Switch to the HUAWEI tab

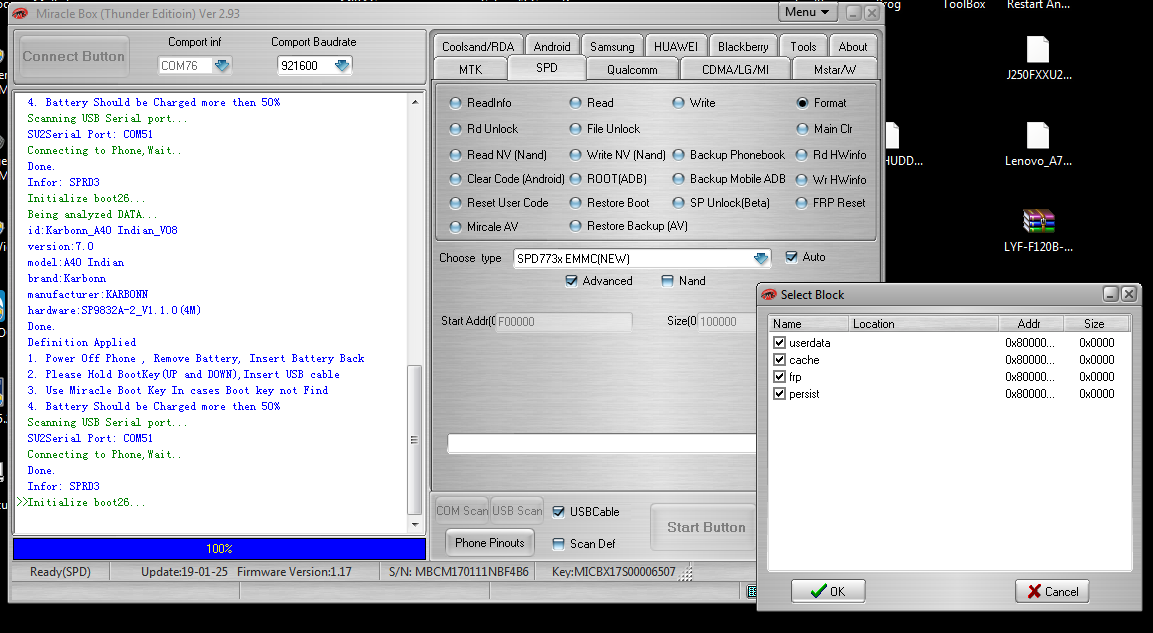click(676, 46)
